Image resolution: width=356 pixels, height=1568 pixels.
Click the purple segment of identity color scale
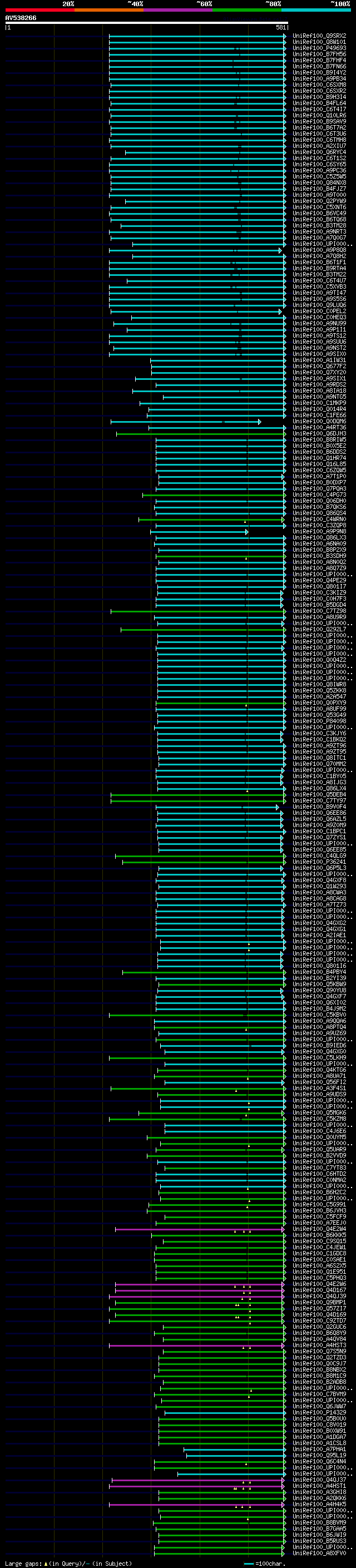(179, 10)
